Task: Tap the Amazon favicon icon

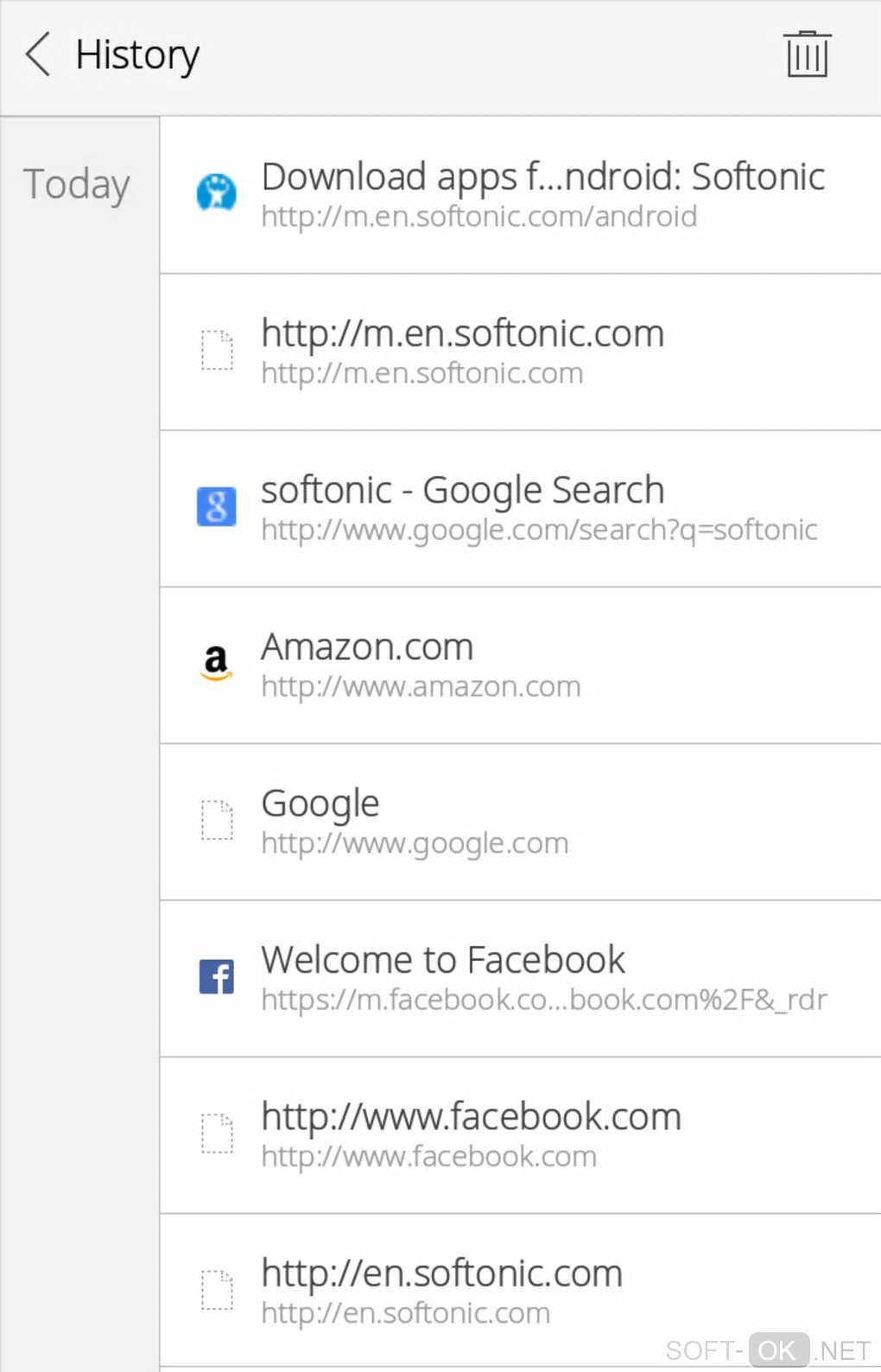Action: [216, 663]
